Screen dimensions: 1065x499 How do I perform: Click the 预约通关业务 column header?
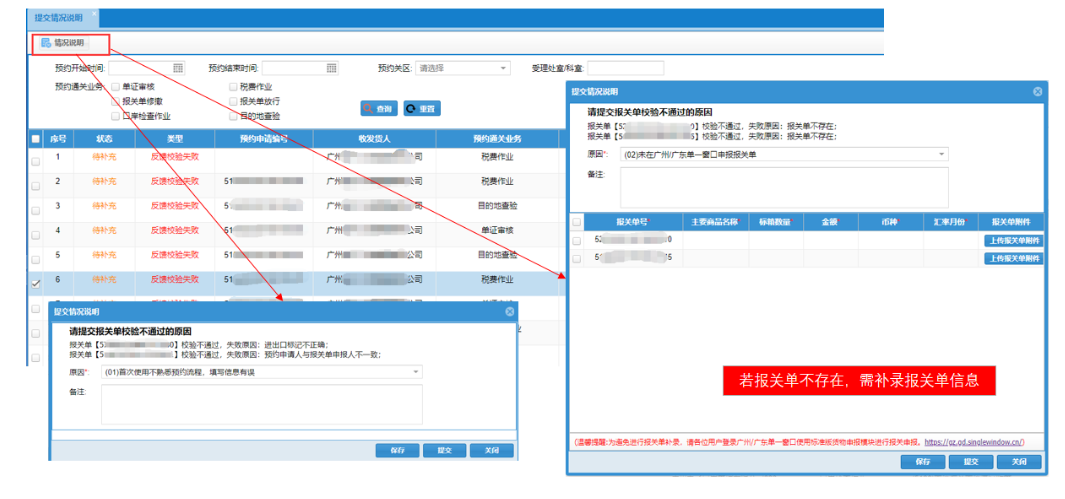tap(497, 138)
